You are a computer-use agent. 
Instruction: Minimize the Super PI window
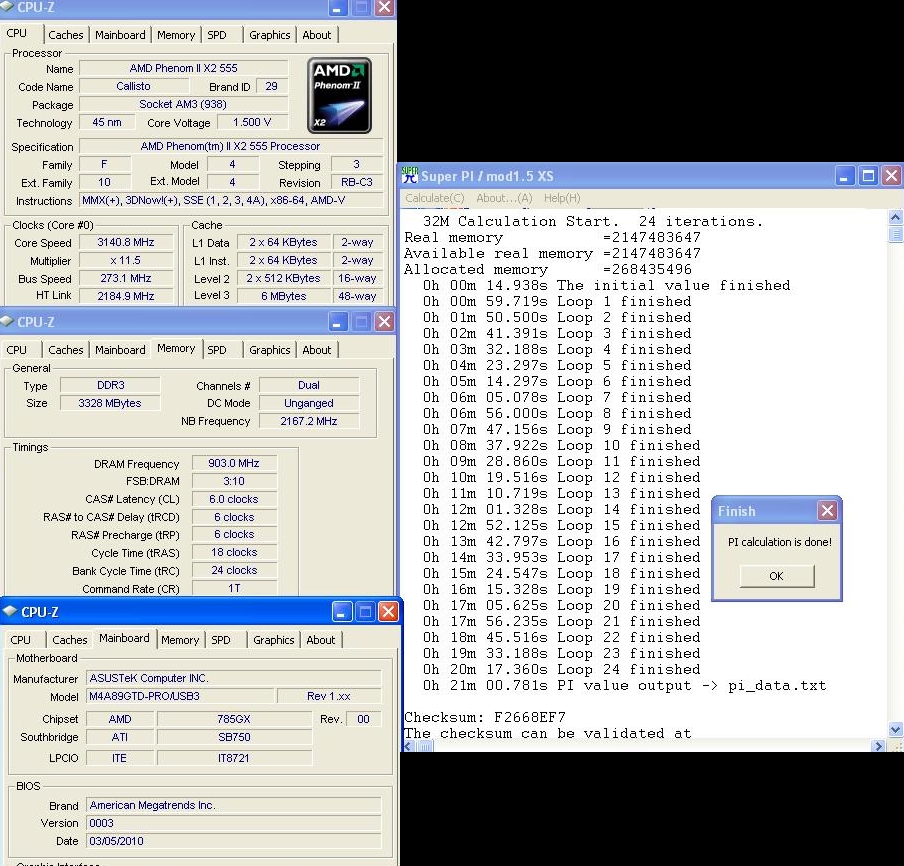tap(845, 176)
